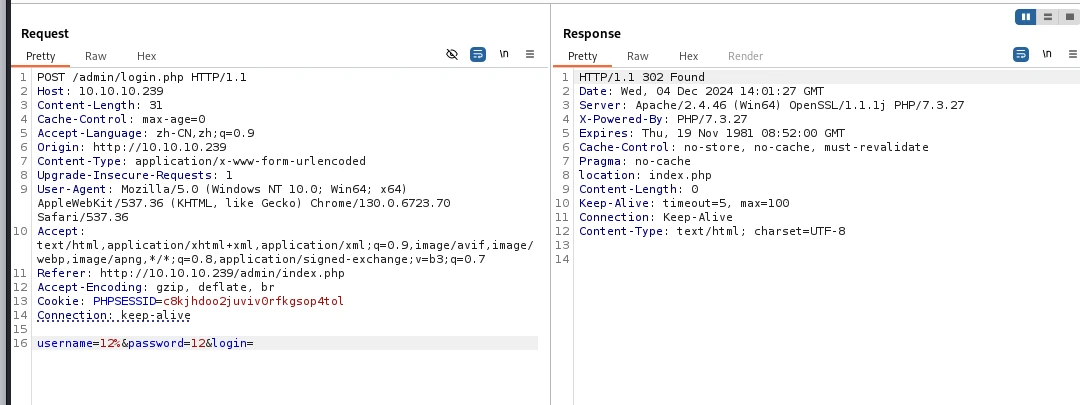Click the Origin header line

[x=132, y=147]
